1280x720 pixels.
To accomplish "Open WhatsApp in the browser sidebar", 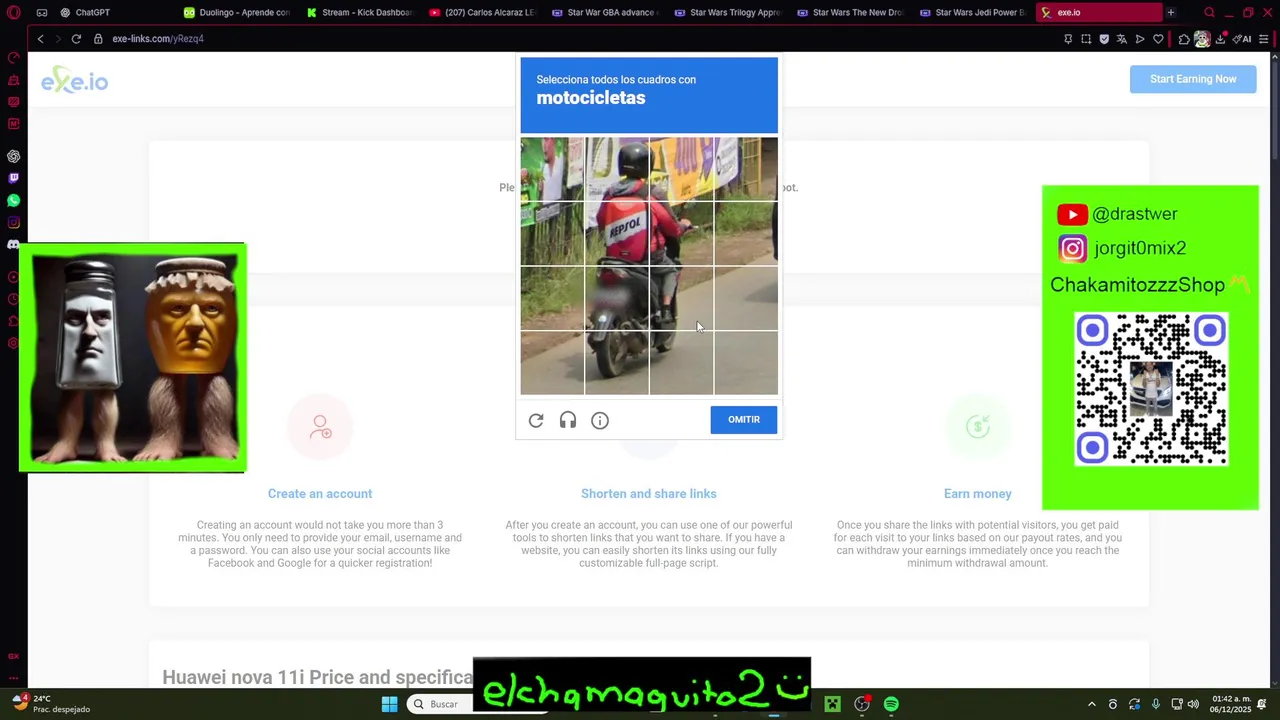I will [13, 200].
